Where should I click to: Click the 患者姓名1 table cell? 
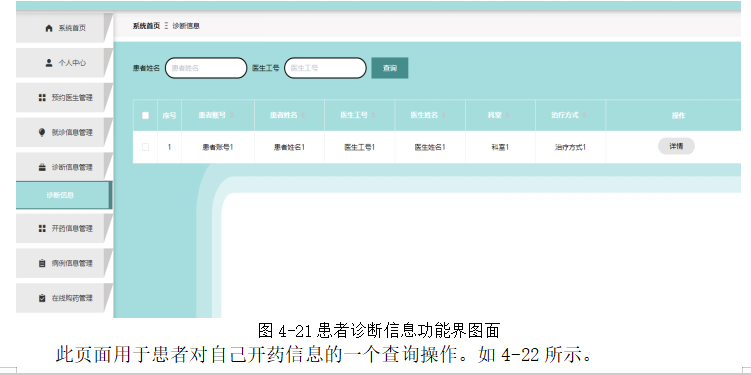(x=289, y=147)
